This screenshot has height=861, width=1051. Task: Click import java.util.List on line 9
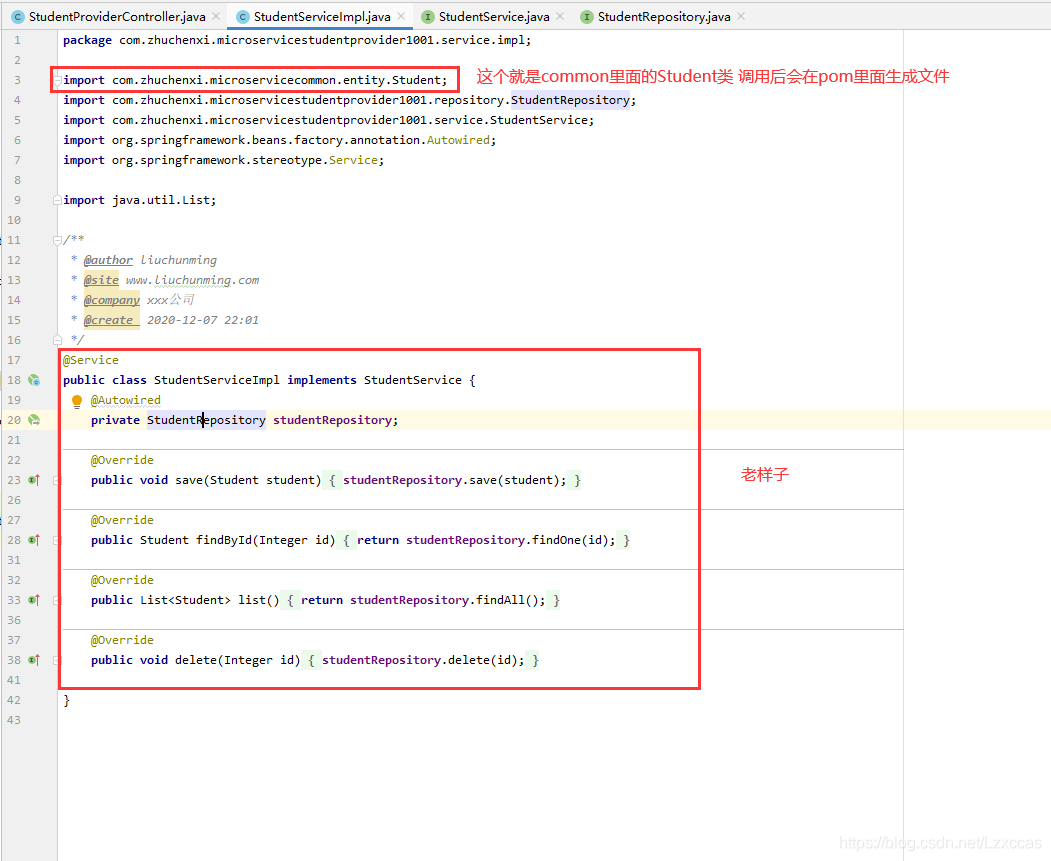[139, 200]
